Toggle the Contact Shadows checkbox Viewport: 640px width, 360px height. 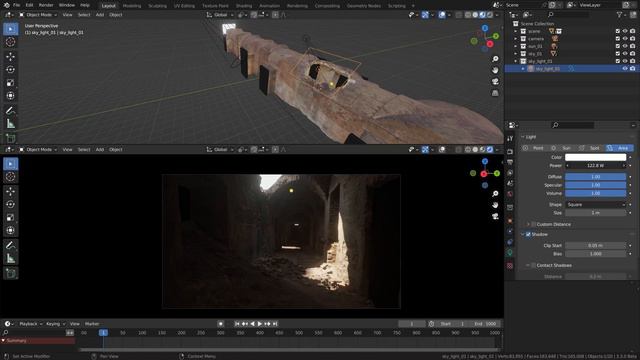click(x=533, y=265)
